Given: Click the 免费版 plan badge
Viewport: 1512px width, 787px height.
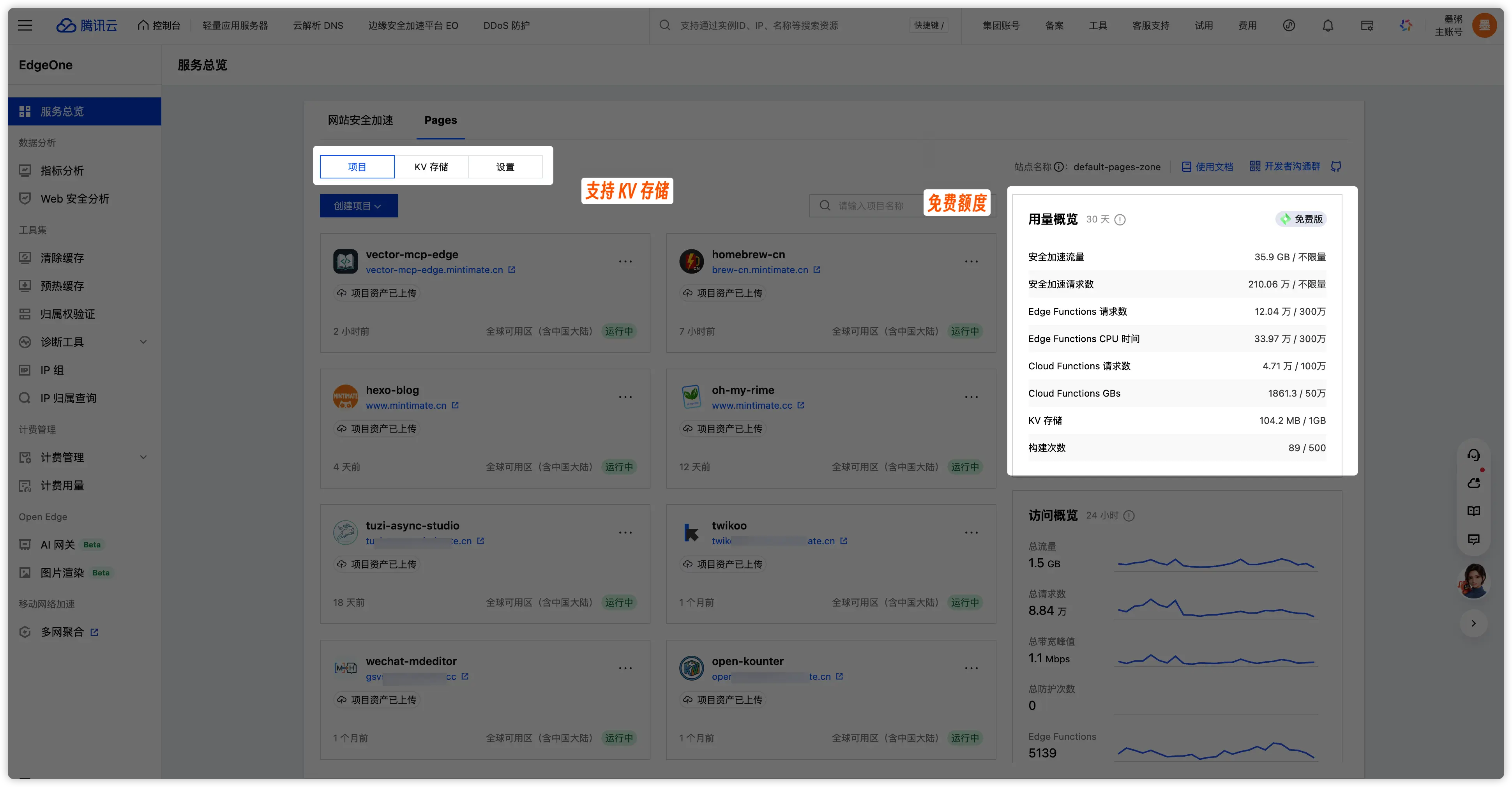Looking at the screenshot, I should (x=1301, y=219).
